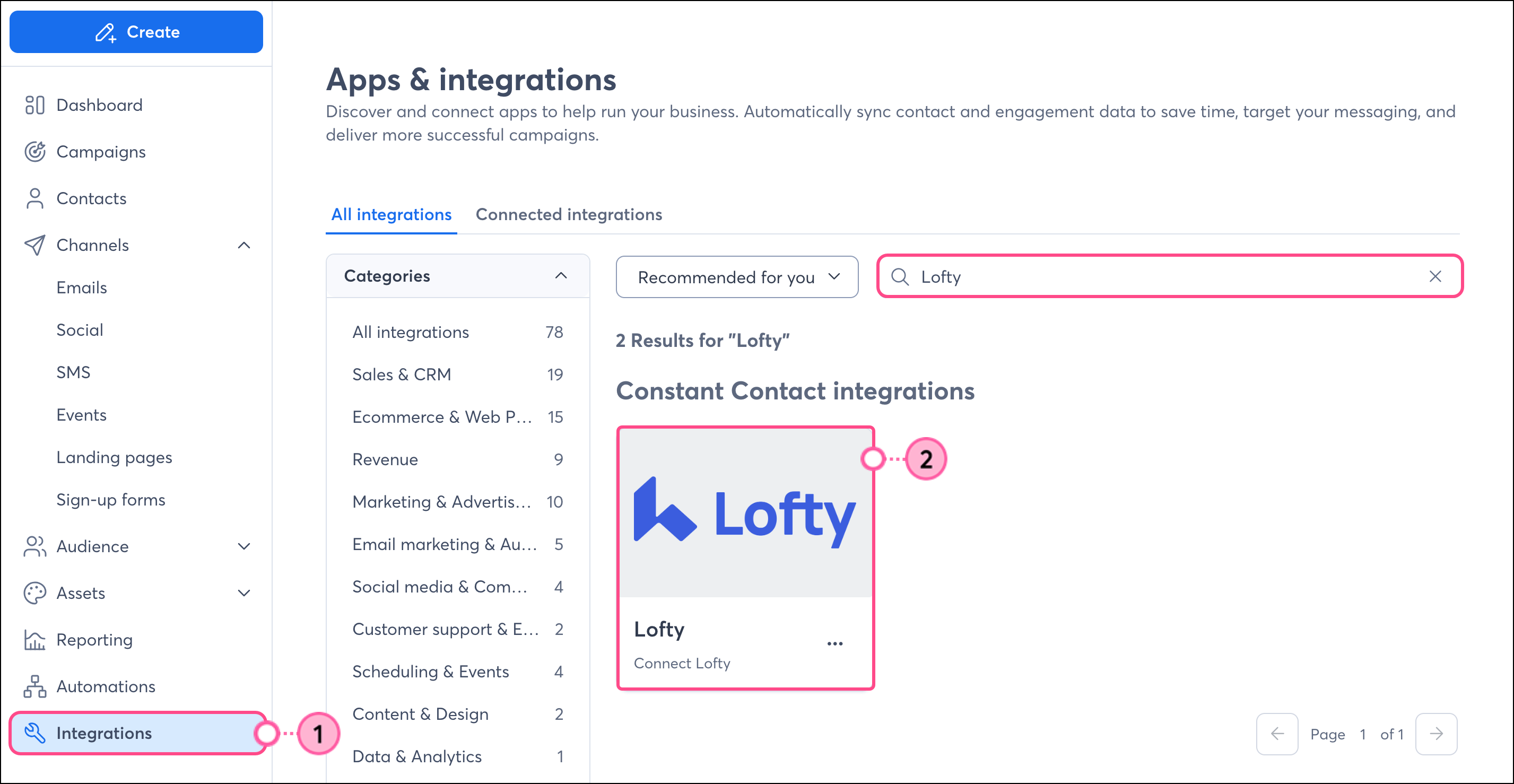Filter by Sales & CRM category

[x=402, y=374]
